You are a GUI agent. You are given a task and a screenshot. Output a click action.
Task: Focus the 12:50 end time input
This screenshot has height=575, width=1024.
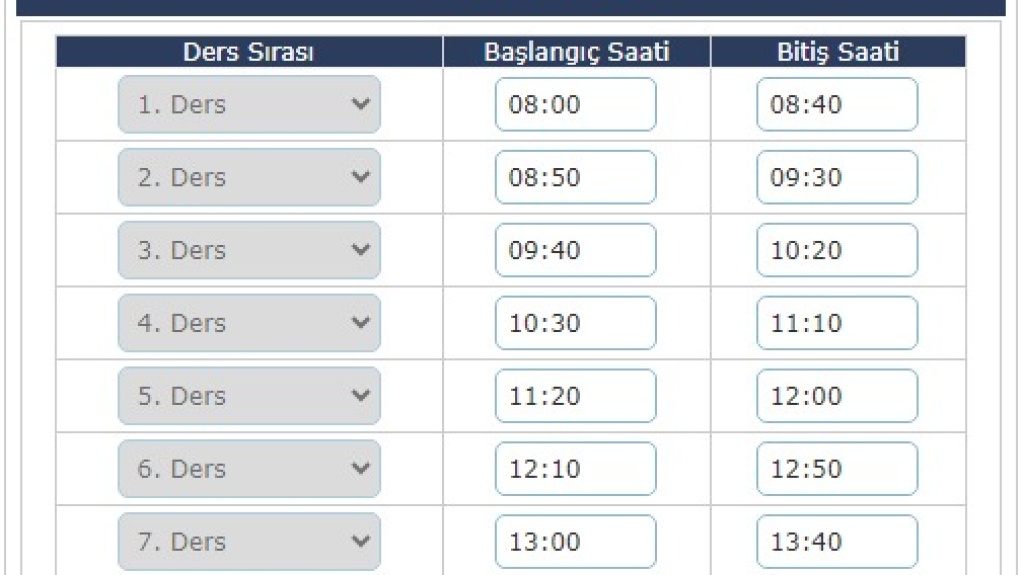837,468
